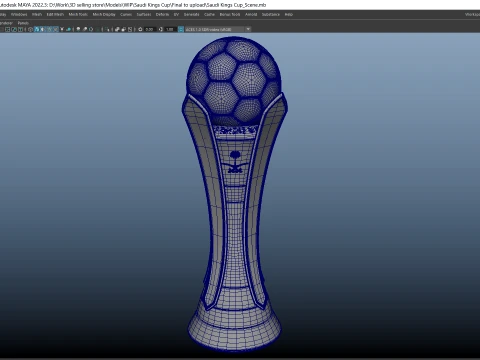Open the Mesh Display menu

click(104, 14)
